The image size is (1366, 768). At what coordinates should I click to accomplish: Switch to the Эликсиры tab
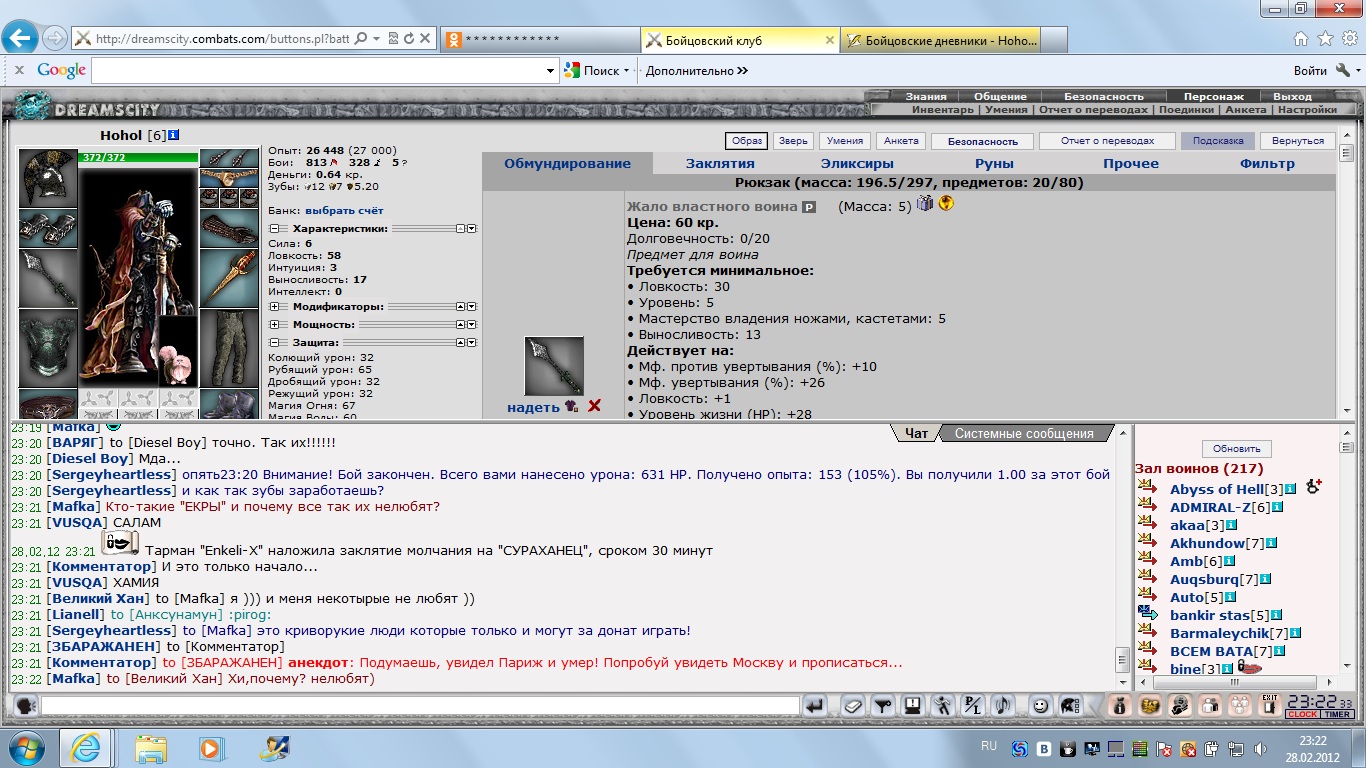point(857,163)
